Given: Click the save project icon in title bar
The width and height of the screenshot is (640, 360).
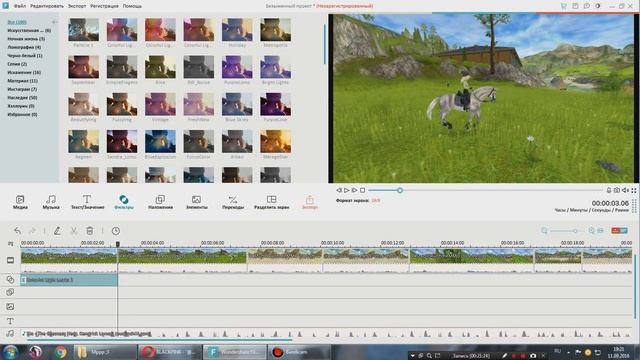Looking at the screenshot, I should 575,6.
